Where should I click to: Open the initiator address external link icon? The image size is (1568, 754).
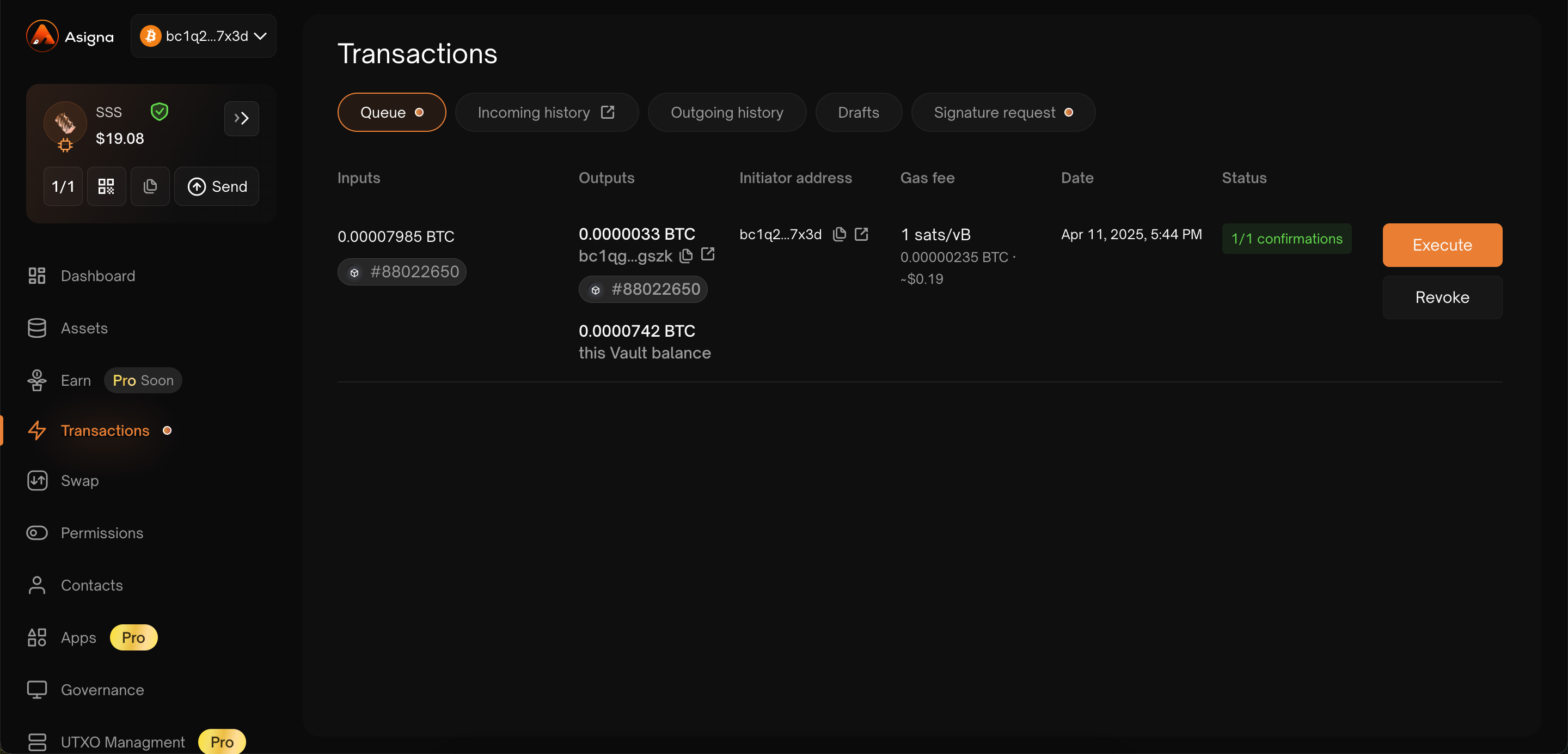tap(861, 234)
